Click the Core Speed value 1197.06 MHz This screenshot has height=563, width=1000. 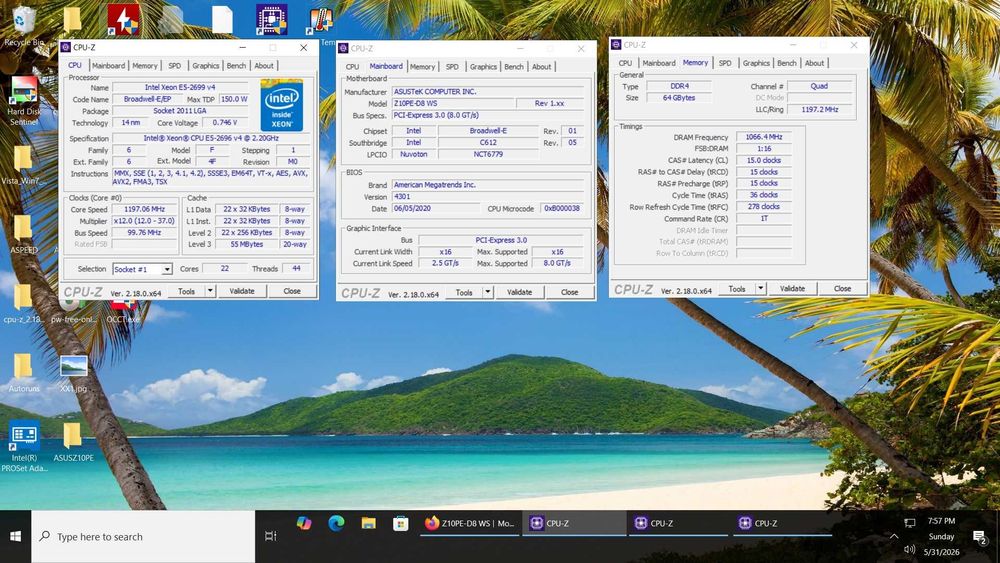pyautogui.click(x=145, y=209)
